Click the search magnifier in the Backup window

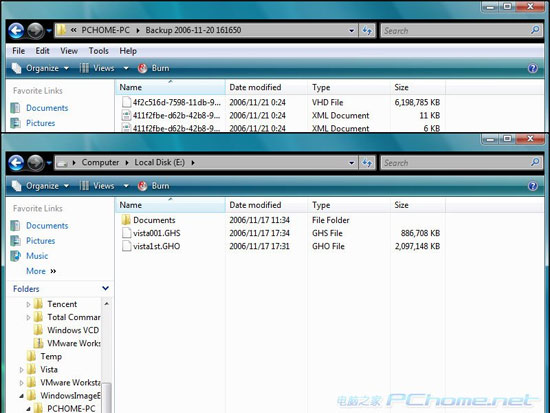[x=535, y=30]
